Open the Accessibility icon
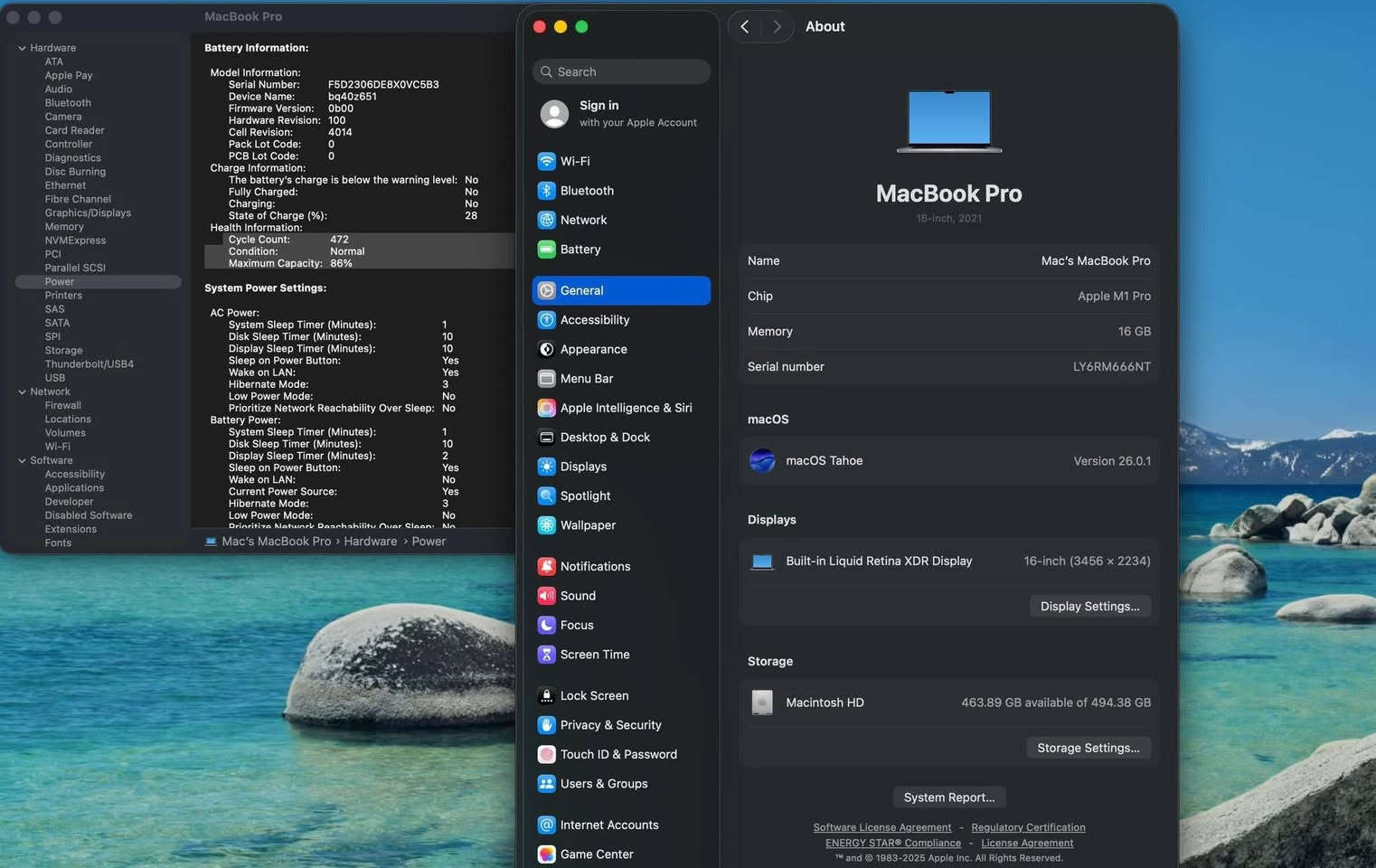This screenshot has width=1376, height=868. 546,320
